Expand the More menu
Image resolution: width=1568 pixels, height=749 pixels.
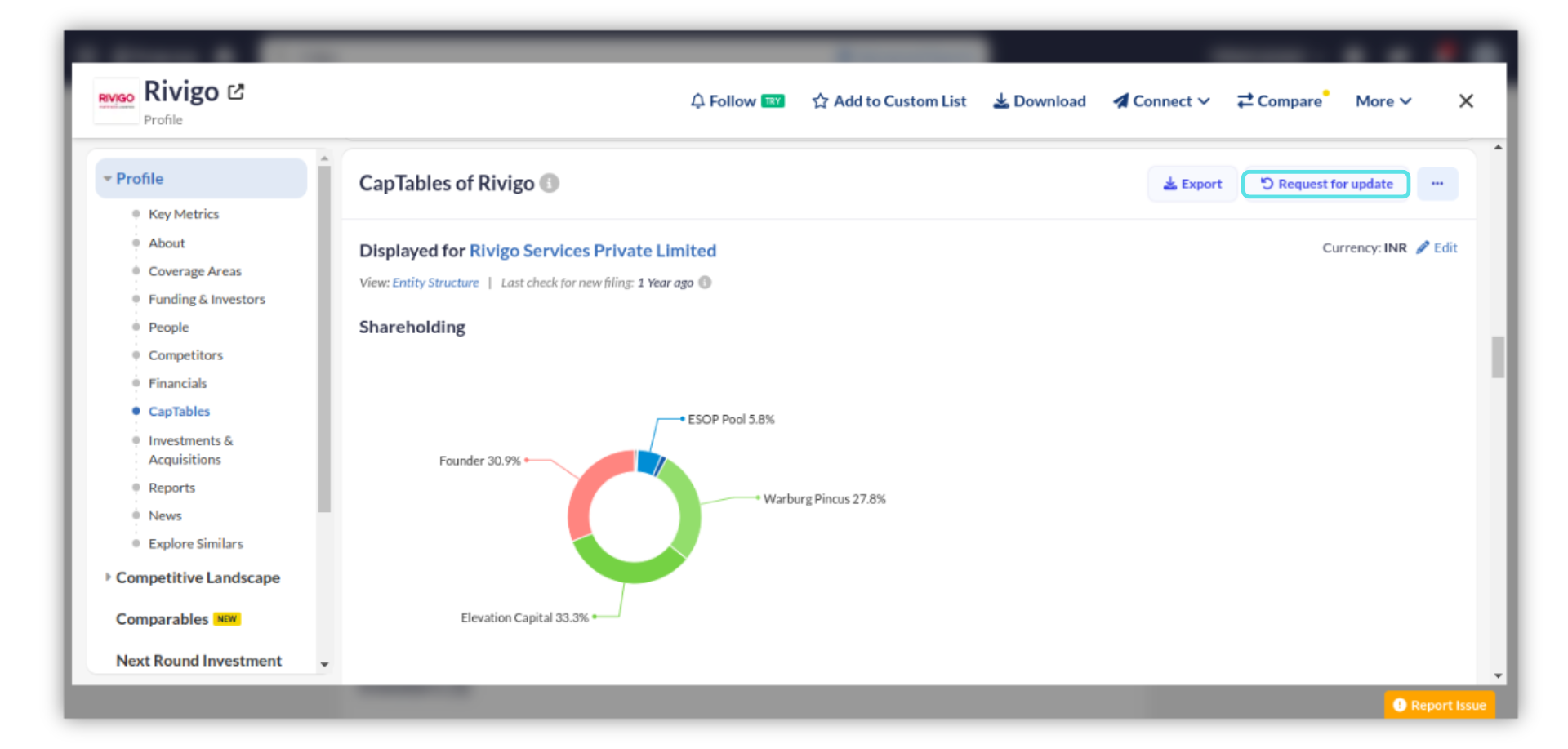(1383, 101)
